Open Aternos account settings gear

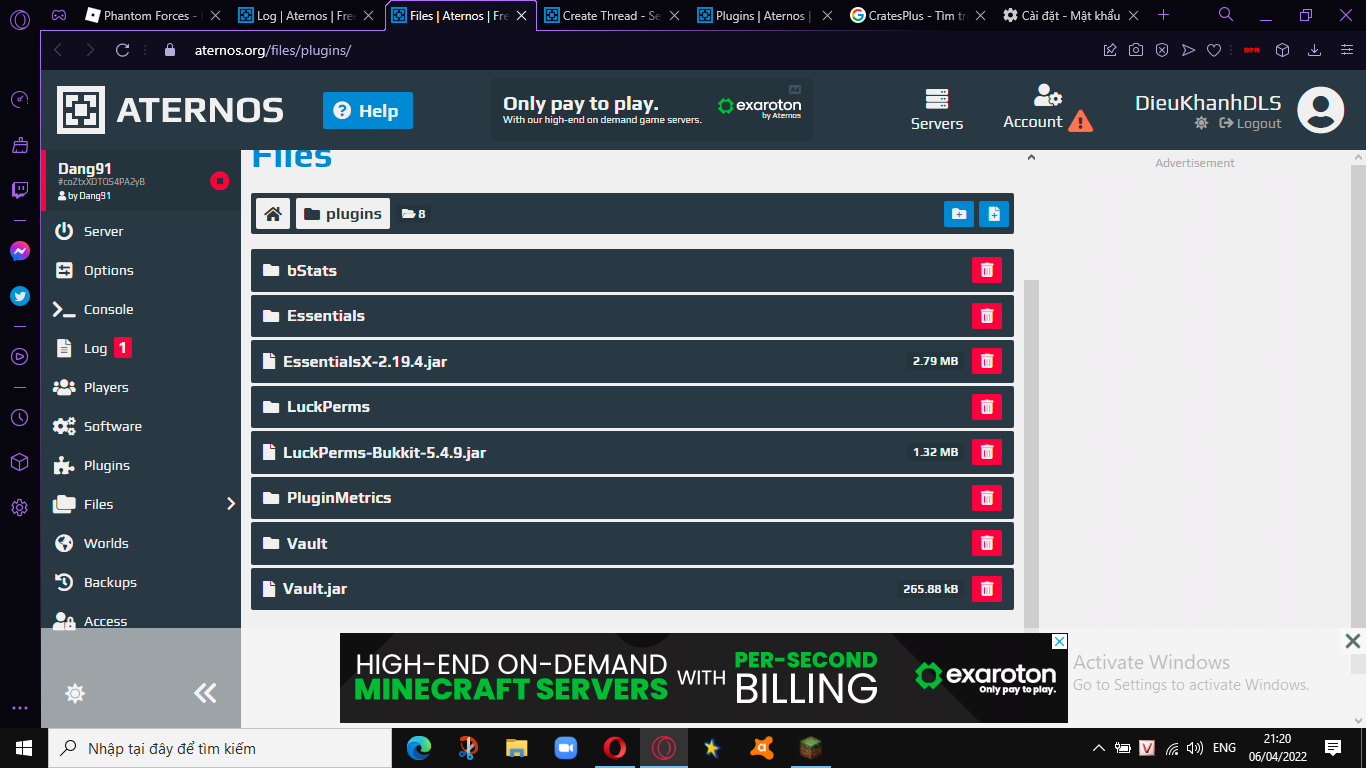1201,123
